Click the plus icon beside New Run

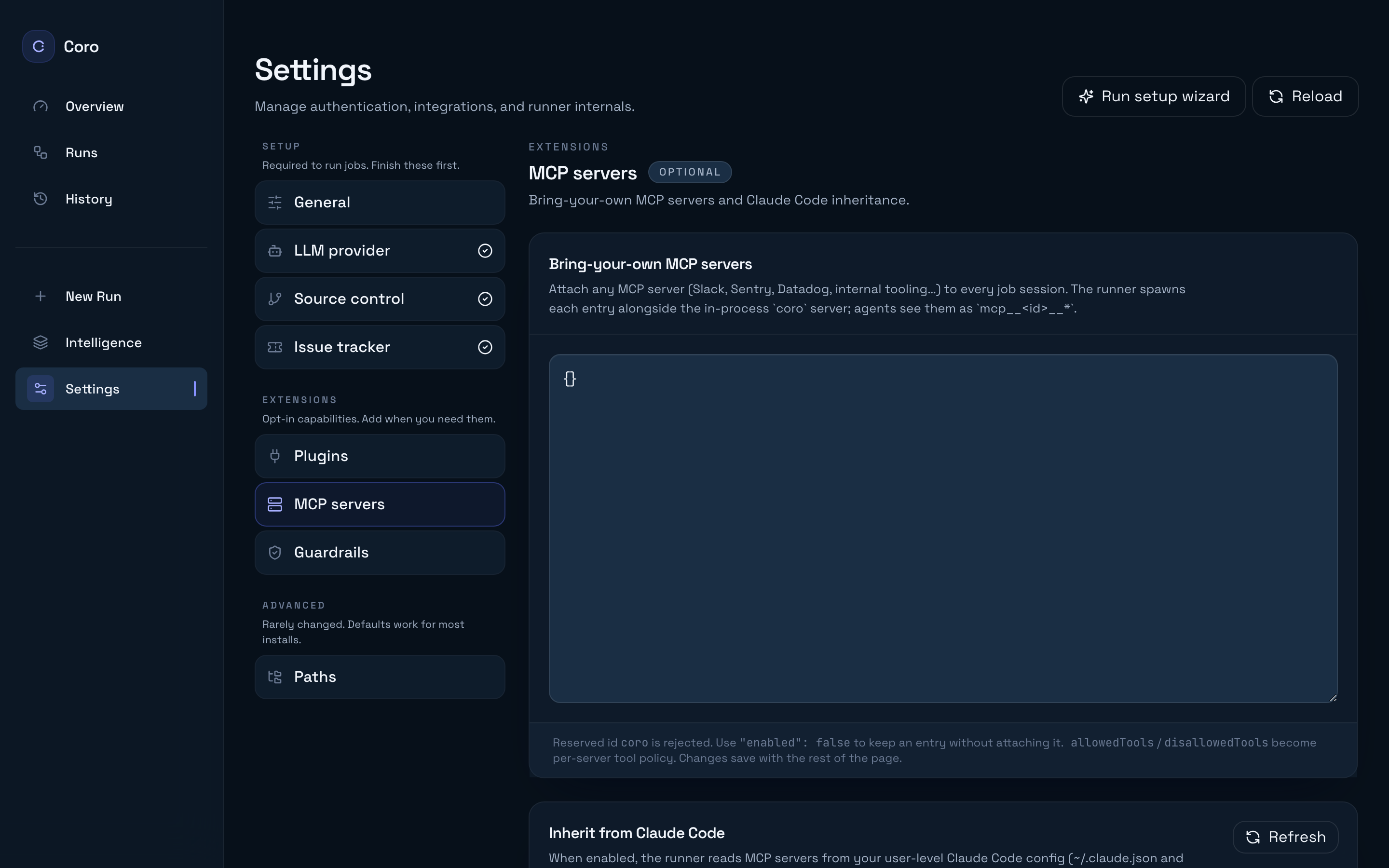(x=40, y=296)
